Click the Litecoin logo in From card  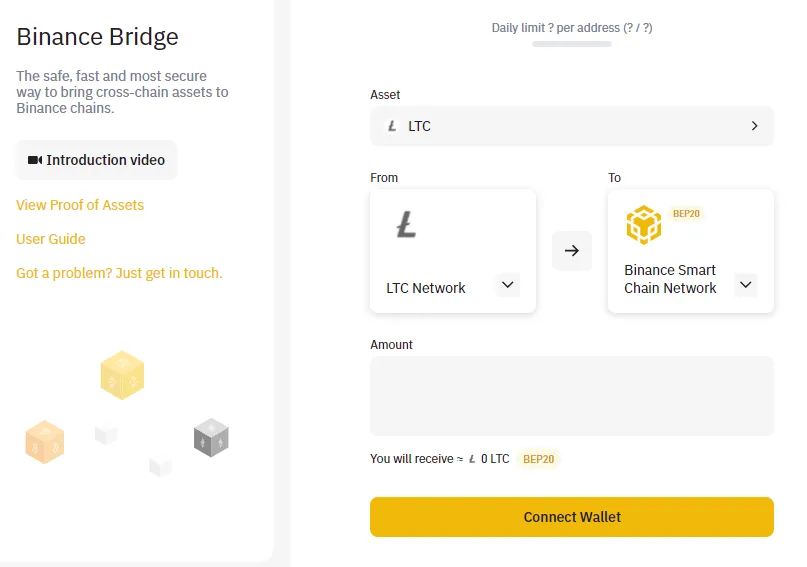[x=406, y=224]
